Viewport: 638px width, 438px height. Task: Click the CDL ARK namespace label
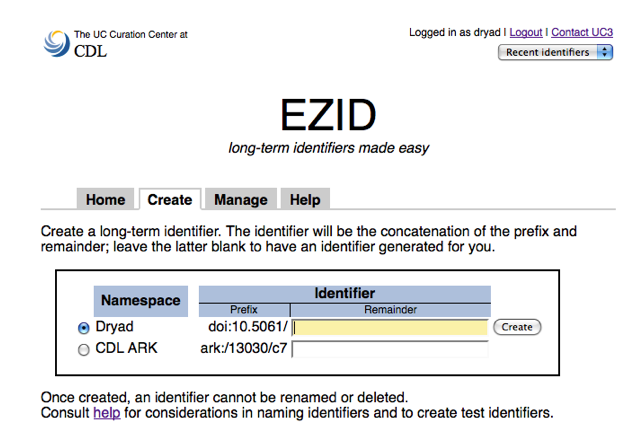click(126, 348)
